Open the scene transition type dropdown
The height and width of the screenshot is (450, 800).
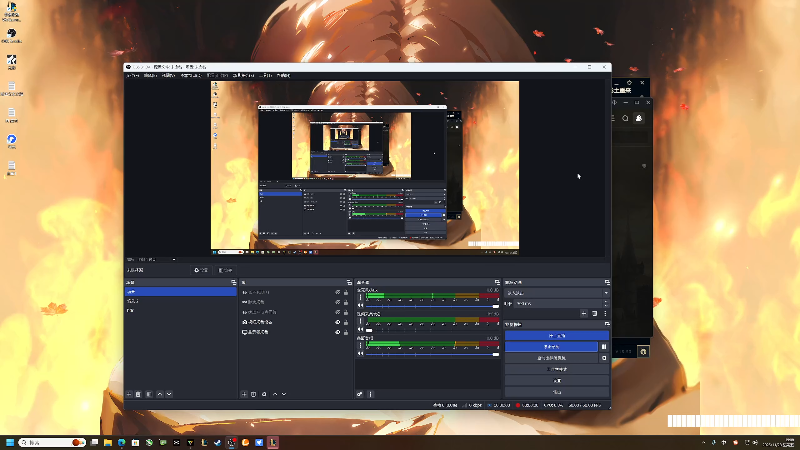click(557, 293)
